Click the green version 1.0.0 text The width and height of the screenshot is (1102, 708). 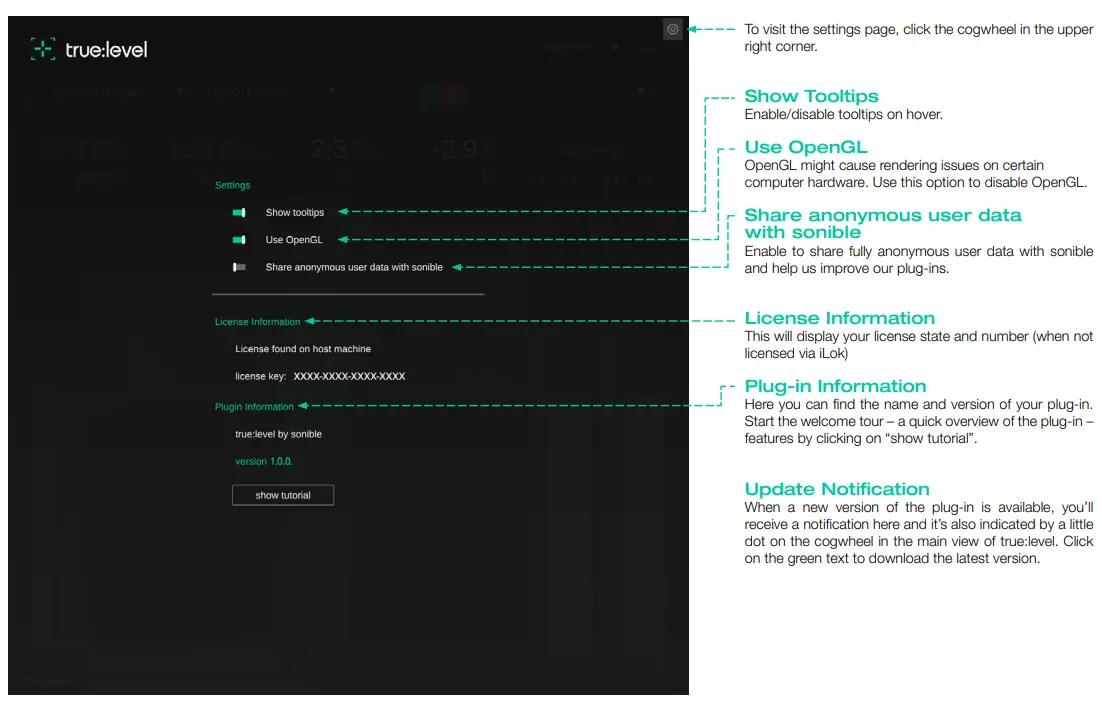[264, 461]
